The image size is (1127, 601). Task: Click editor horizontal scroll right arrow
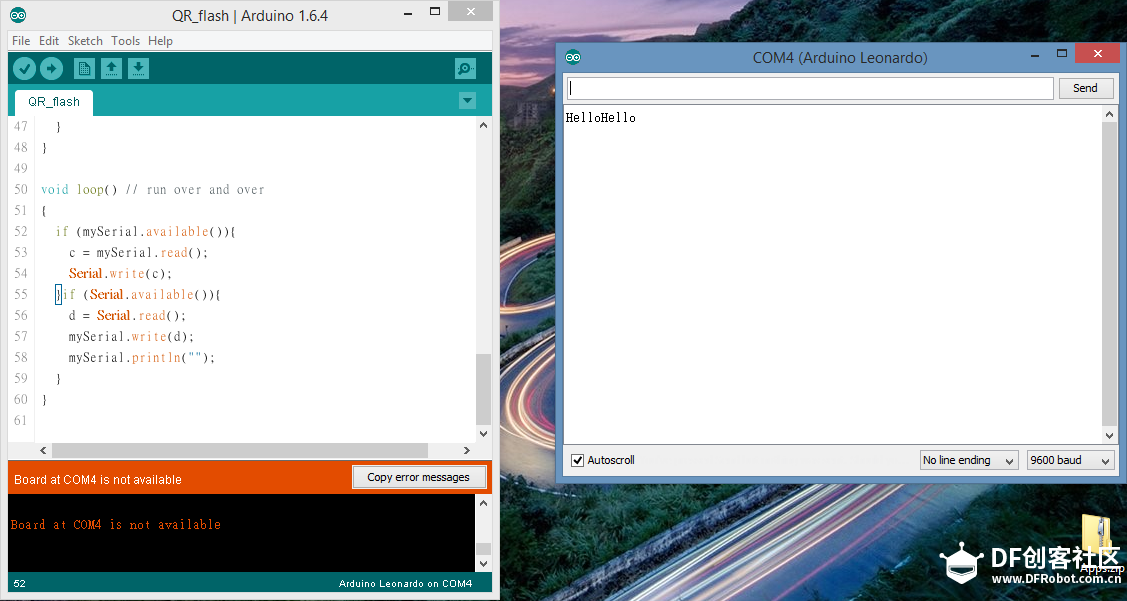(466, 450)
